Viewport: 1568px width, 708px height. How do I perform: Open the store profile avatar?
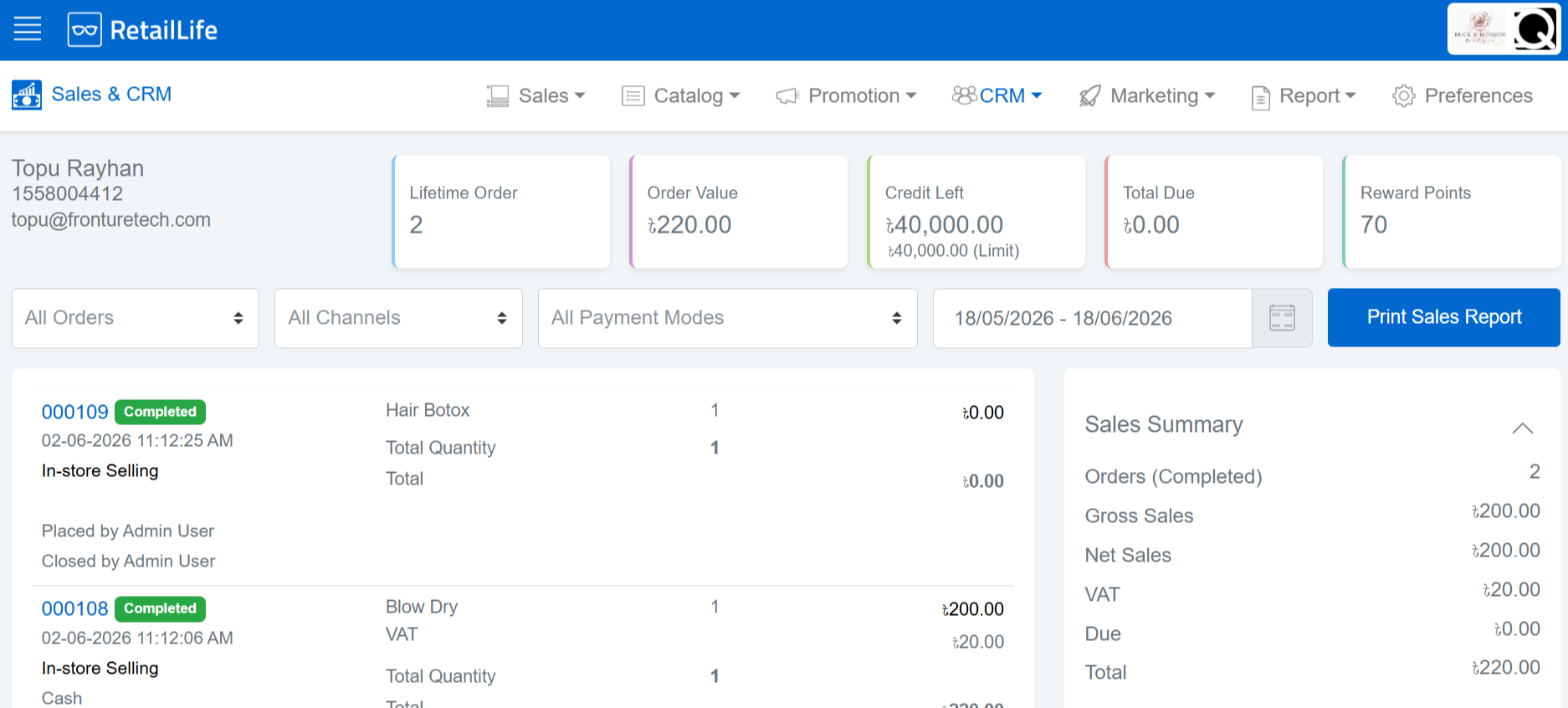click(x=1504, y=30)
